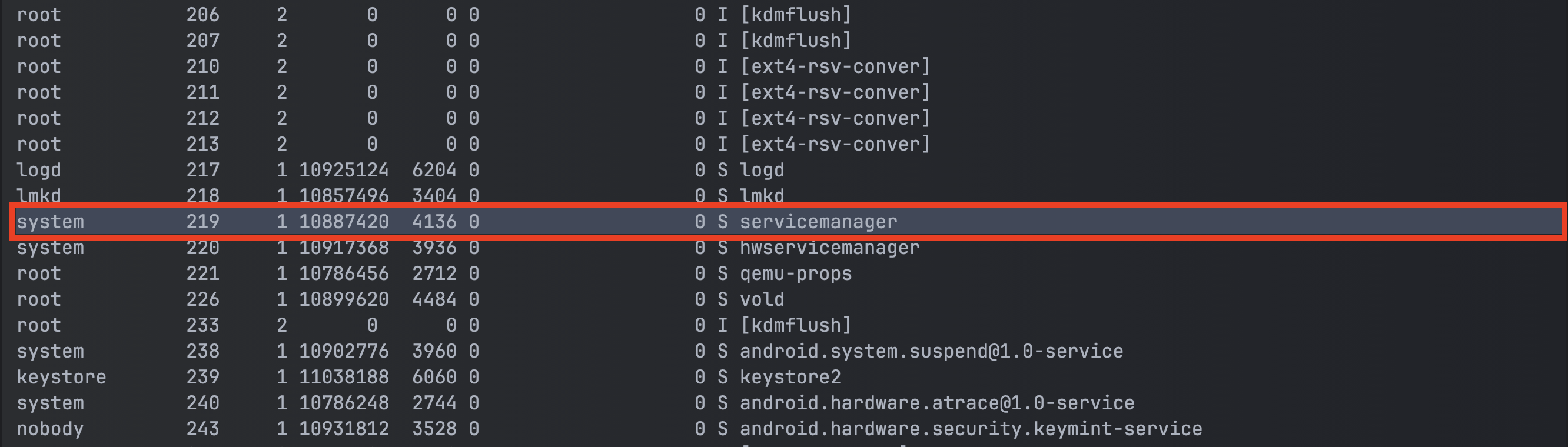Click the qemu-props process name

[x=795, y=273]
